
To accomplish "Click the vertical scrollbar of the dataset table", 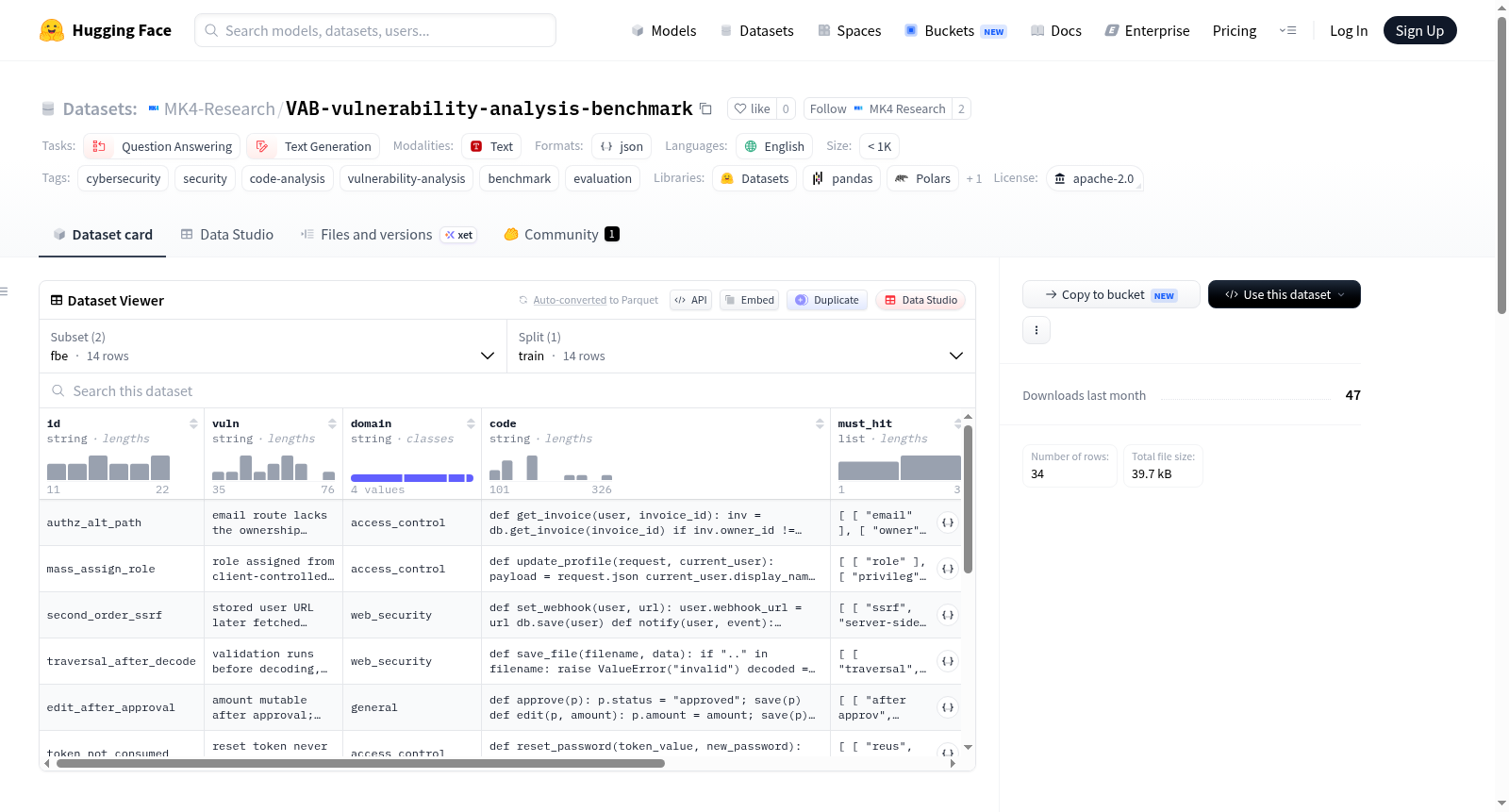I will (x=968, y=498).
